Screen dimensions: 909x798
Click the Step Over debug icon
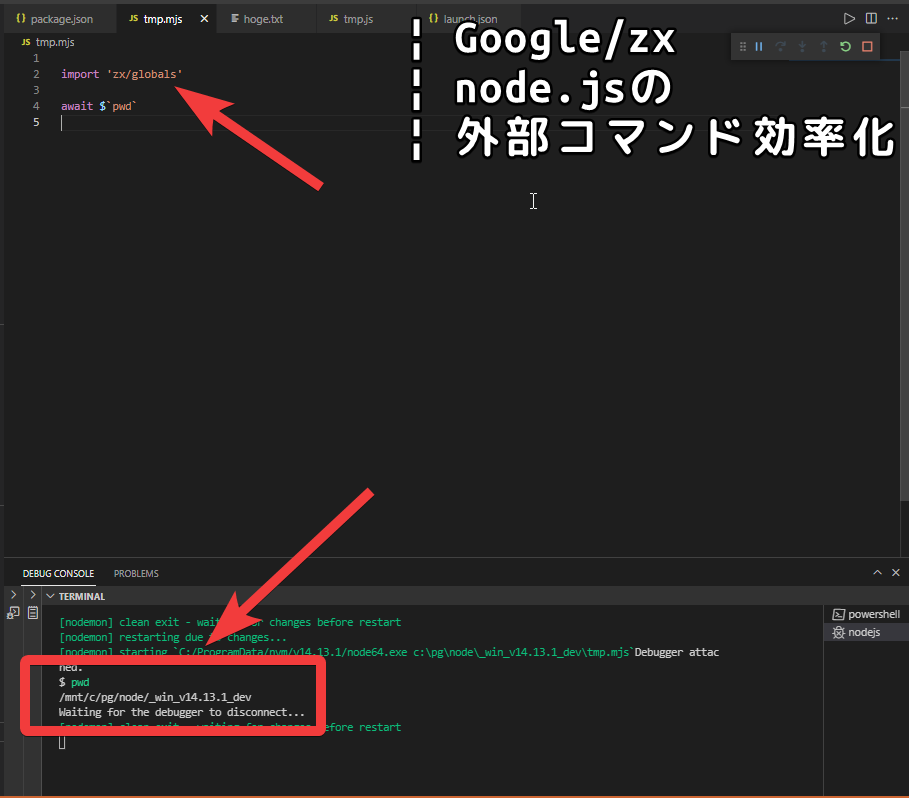[781, 47]
